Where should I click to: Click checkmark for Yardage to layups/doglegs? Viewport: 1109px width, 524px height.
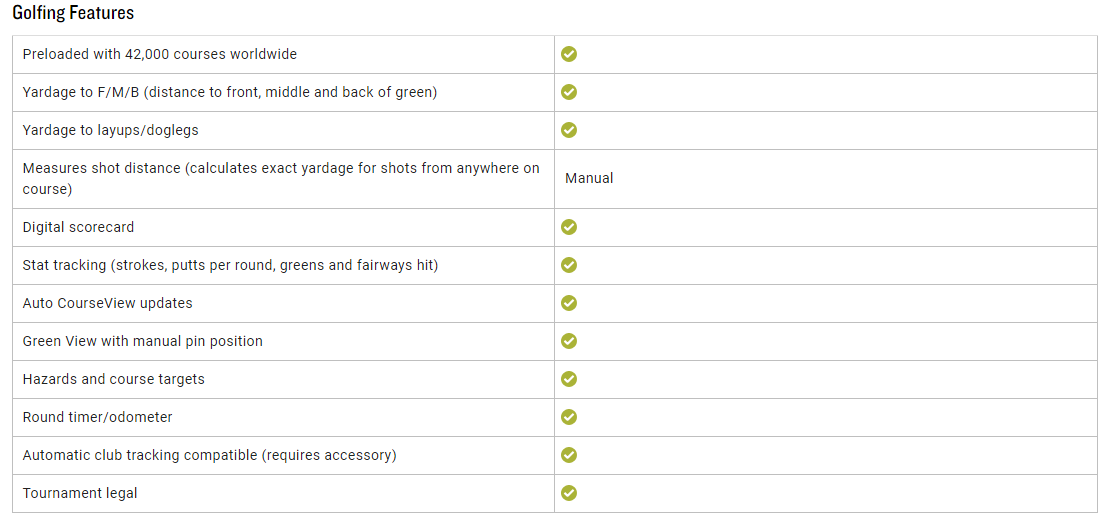tap(569, 130)
